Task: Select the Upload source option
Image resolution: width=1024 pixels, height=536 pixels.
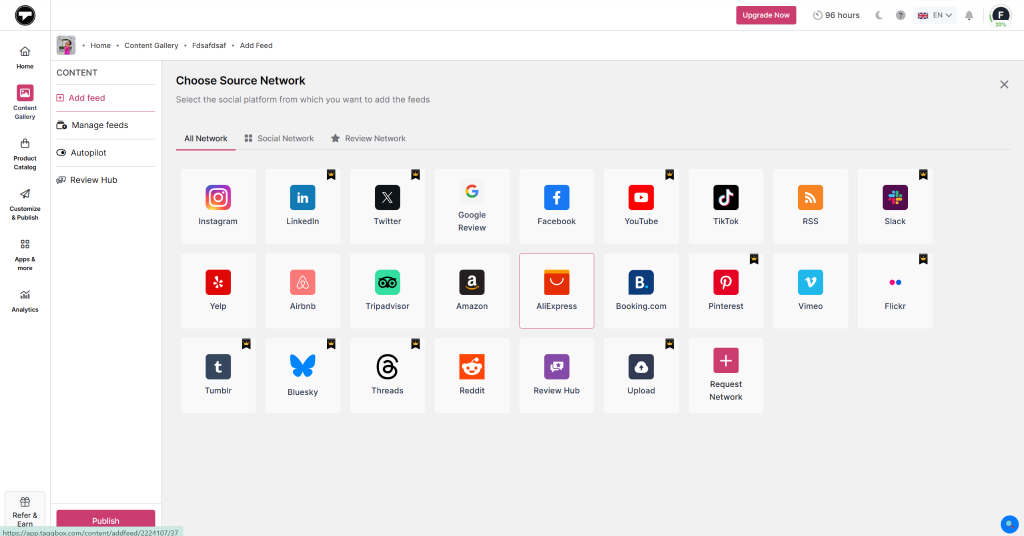Action: 641,375
